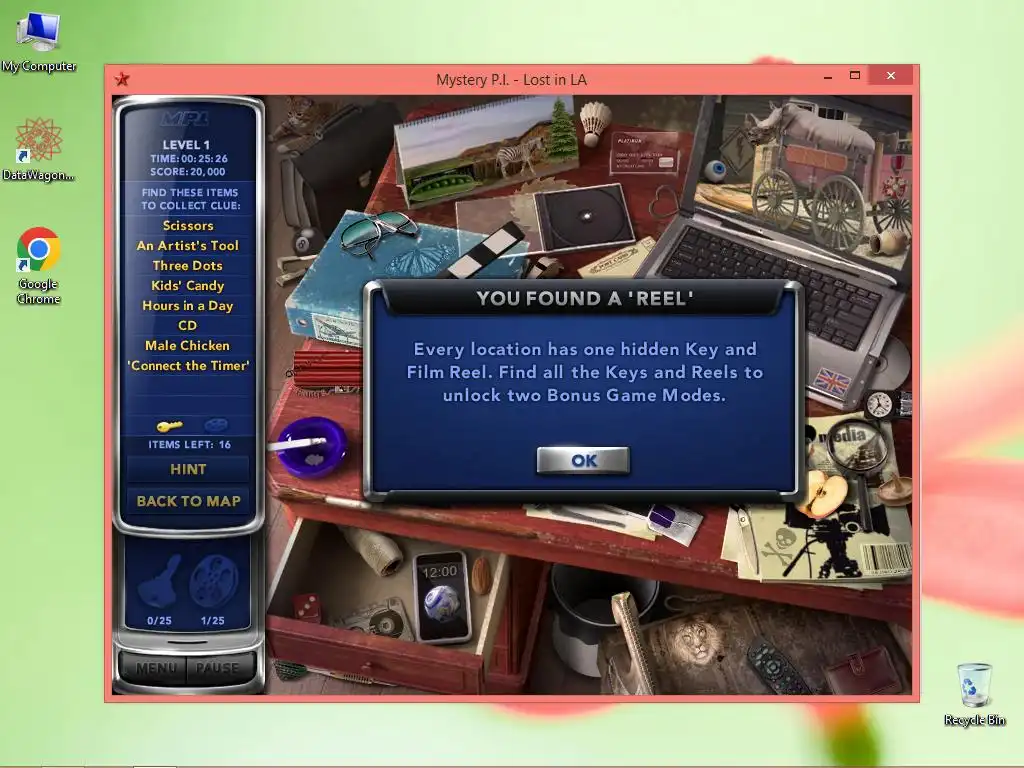
Task: Close the Mystery P.I. window
Action: (x=891, y=76)
